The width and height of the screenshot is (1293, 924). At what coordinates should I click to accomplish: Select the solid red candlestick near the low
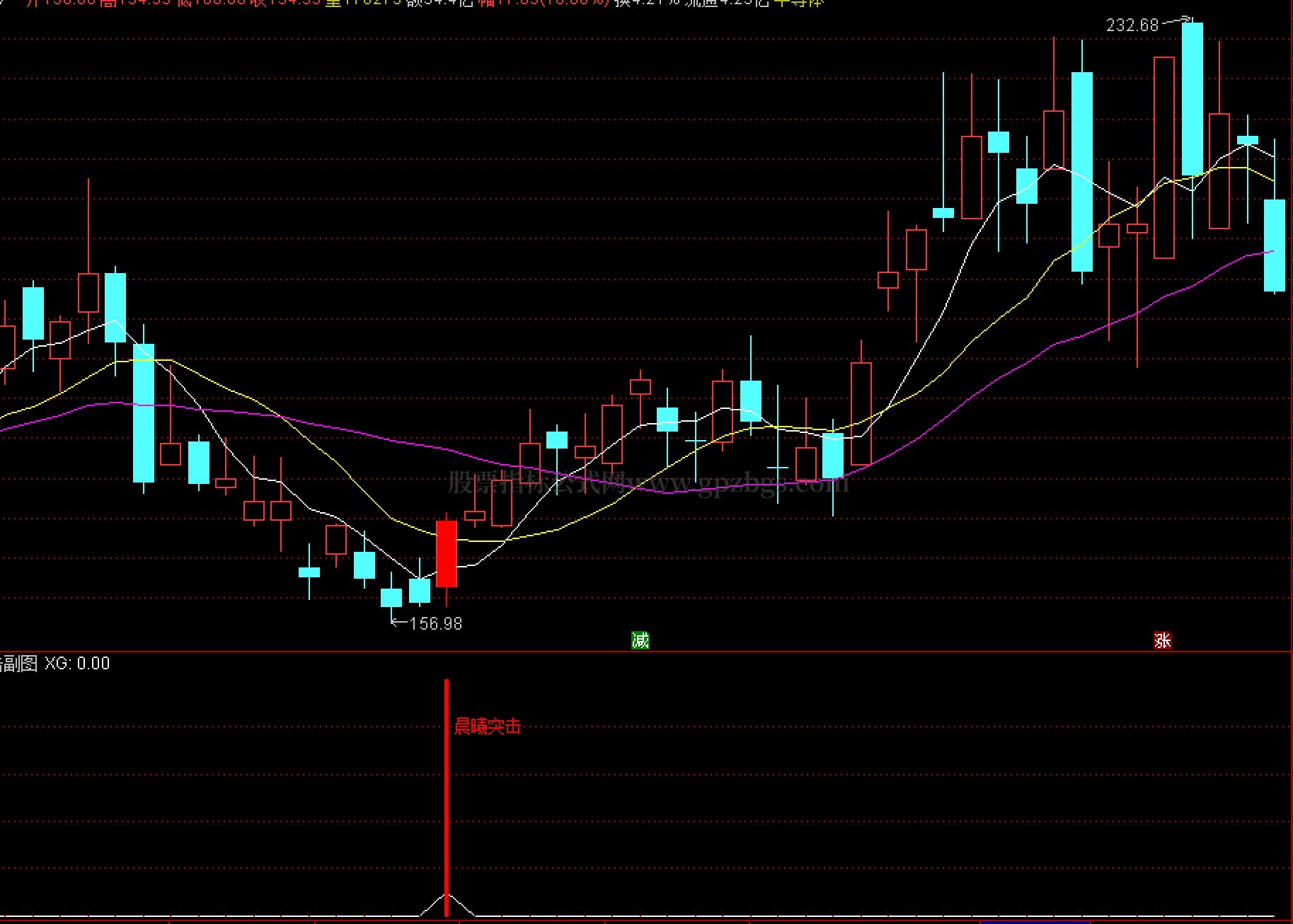pyautogui.click(x=447, y=554)
